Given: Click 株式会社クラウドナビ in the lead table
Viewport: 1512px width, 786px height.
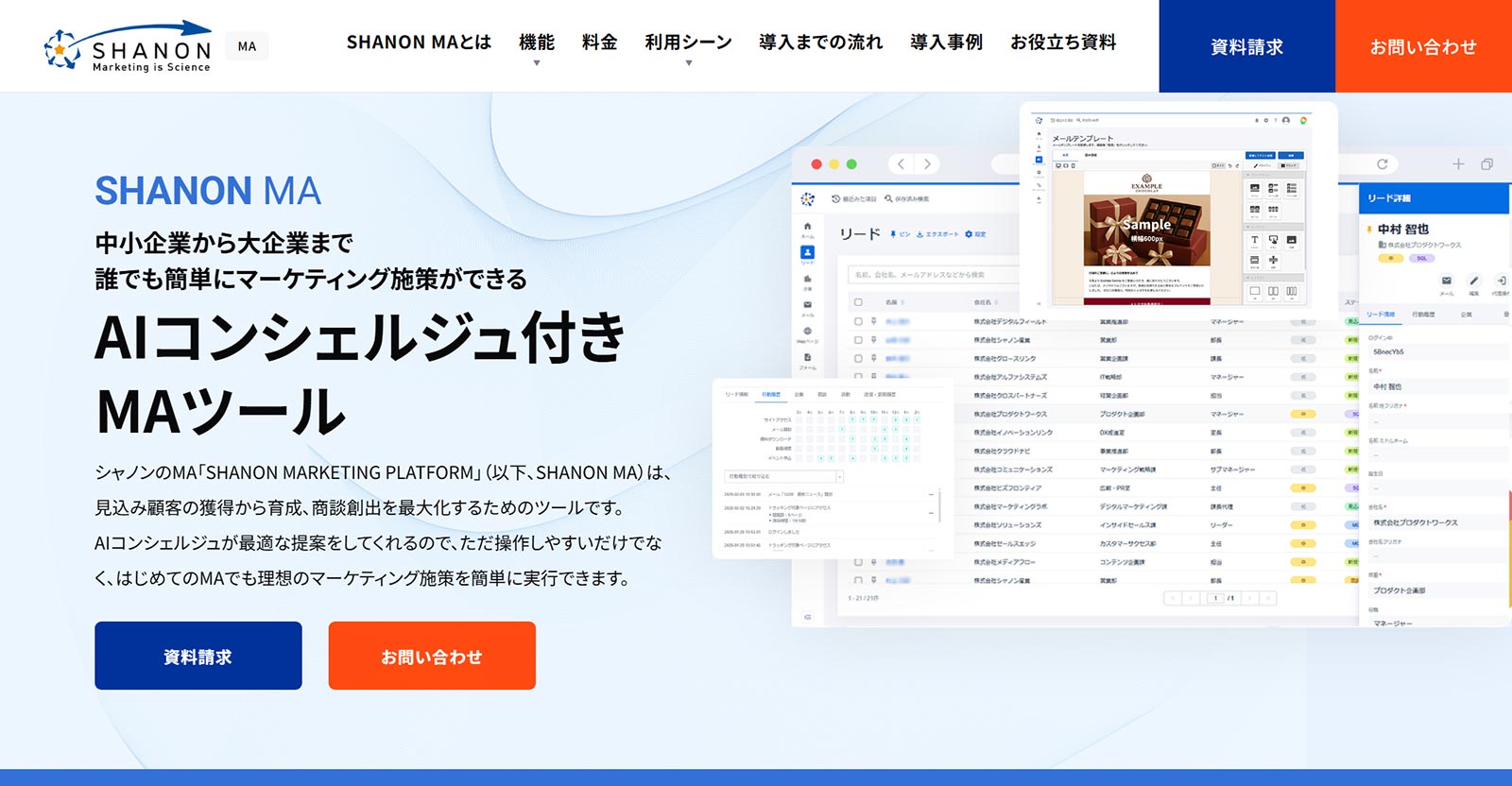Looking at the screenshot, I should [x=1002, y=452].
